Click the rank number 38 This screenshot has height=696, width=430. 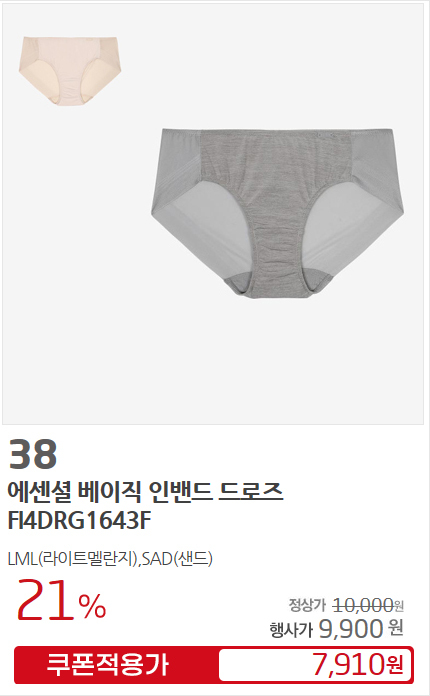[x=33, y=454]
